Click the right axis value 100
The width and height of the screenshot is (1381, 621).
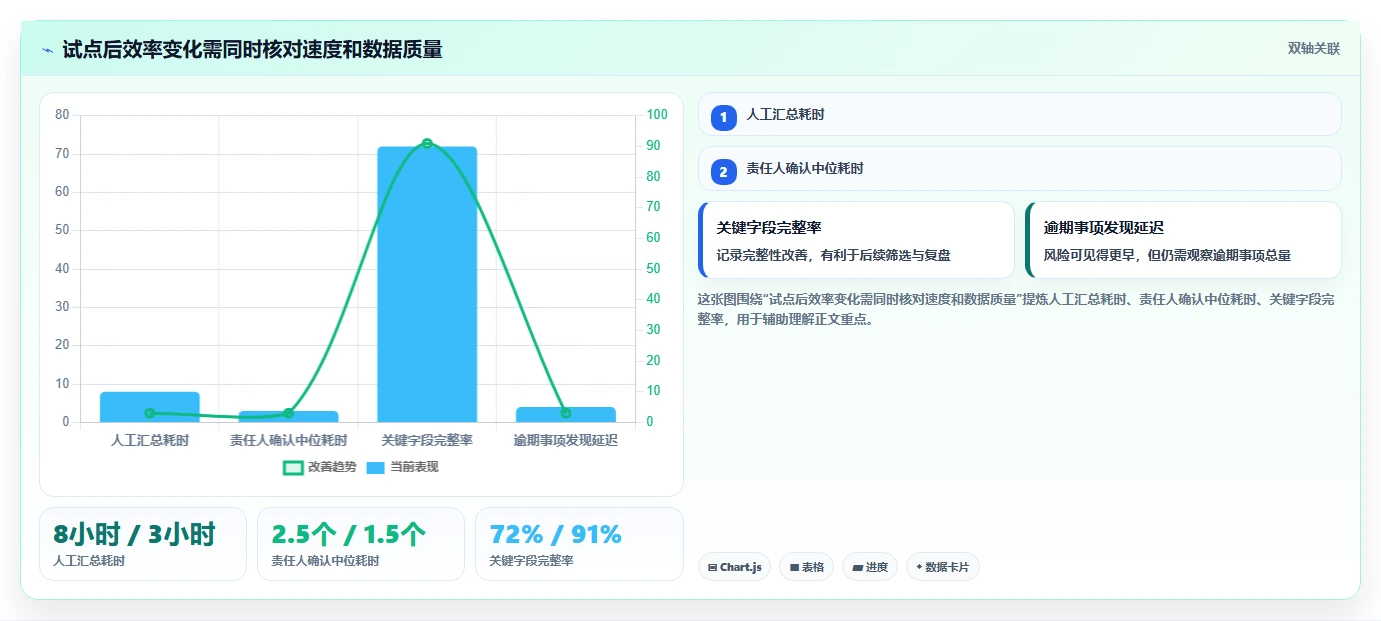656,115
